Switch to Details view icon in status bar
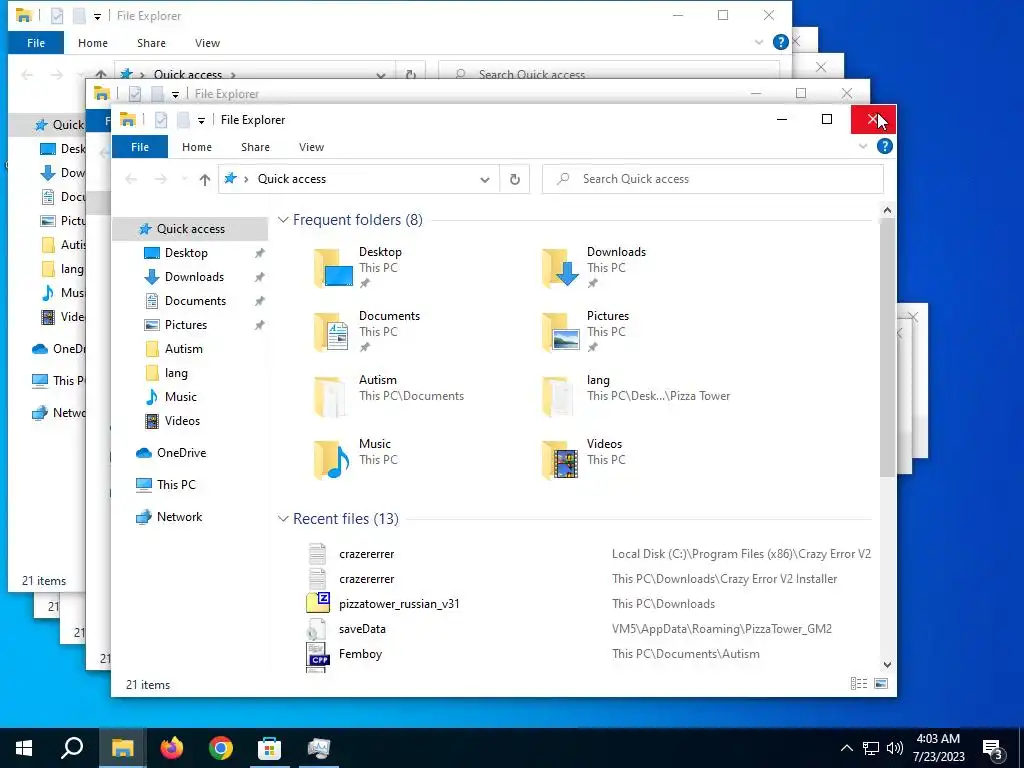This screenshot has width=1024, height=768. (859, 683)
